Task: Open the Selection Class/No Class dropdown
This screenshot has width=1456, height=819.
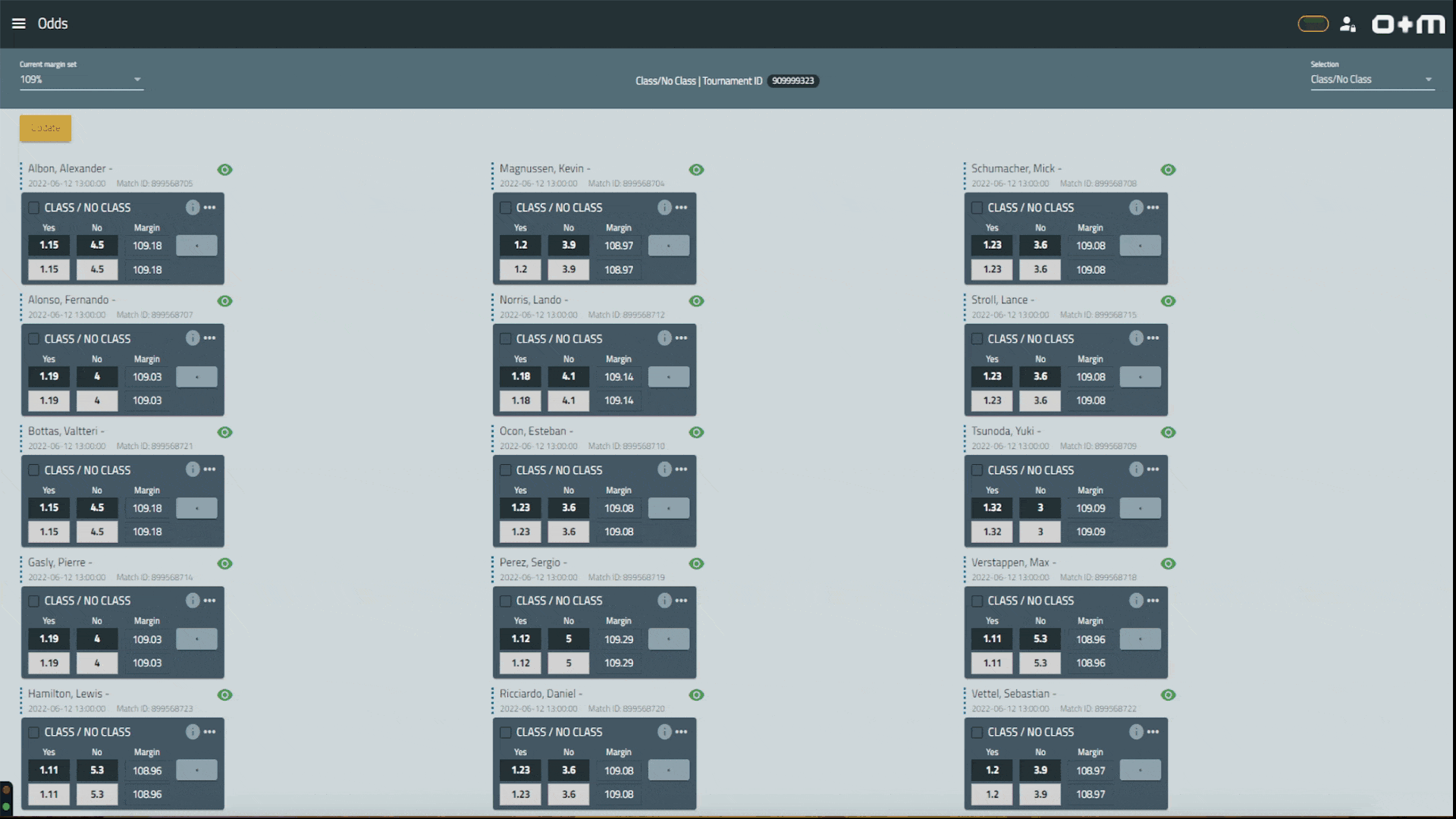Action: click(x=1372, y=80)
